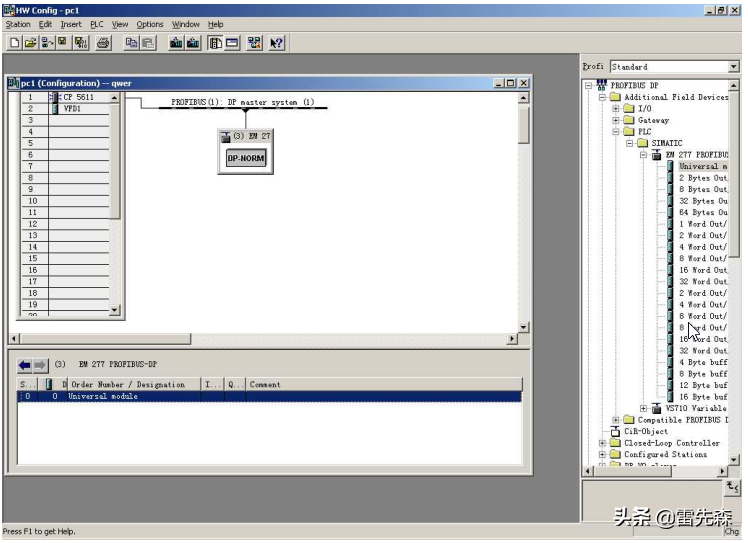The height and width of the screenshot is (543, 748).
Task: Click the Save and Compile toolbar icon
Action: [x=80, y=43]
